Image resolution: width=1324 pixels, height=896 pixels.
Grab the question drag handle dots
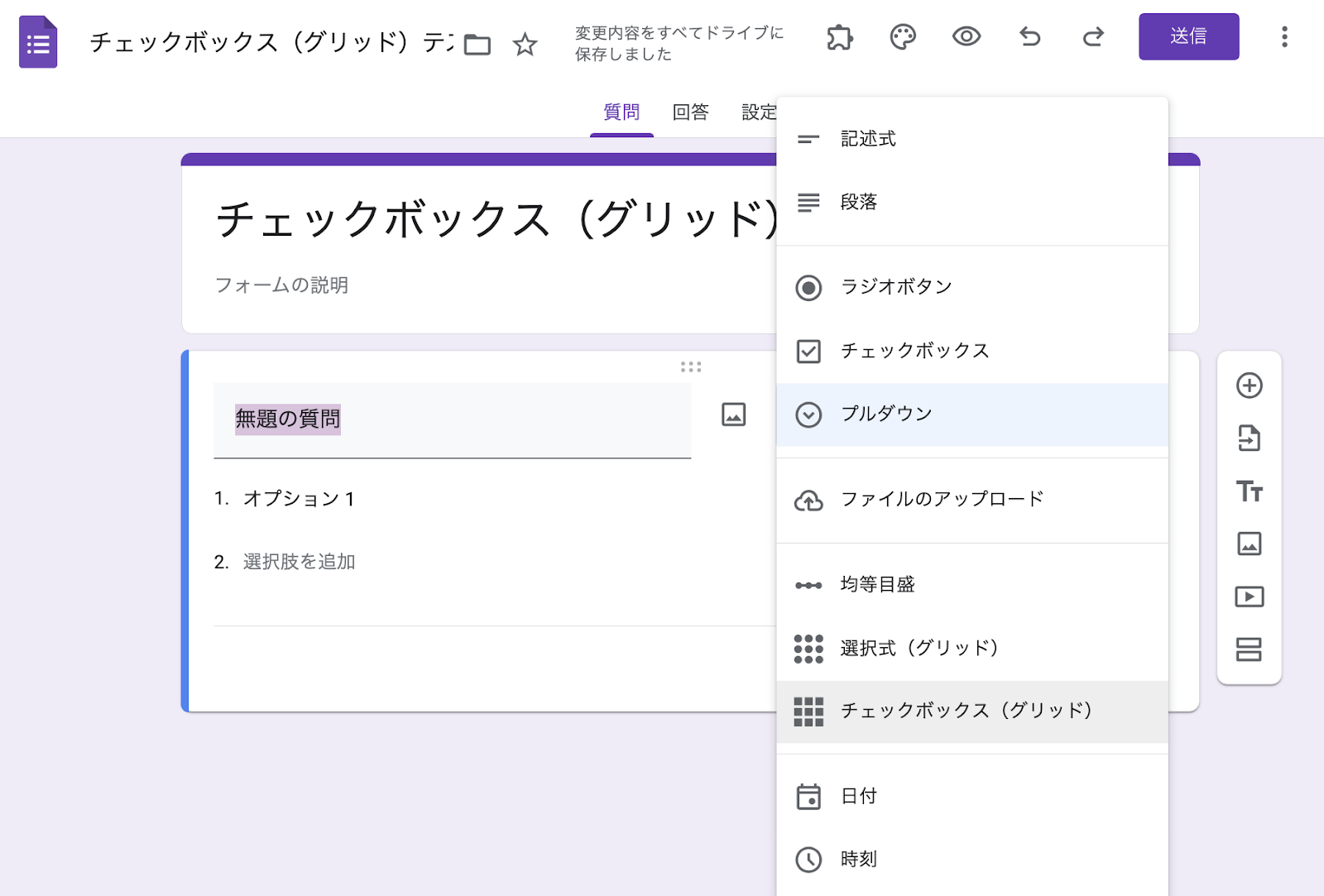tap(690, 367)
